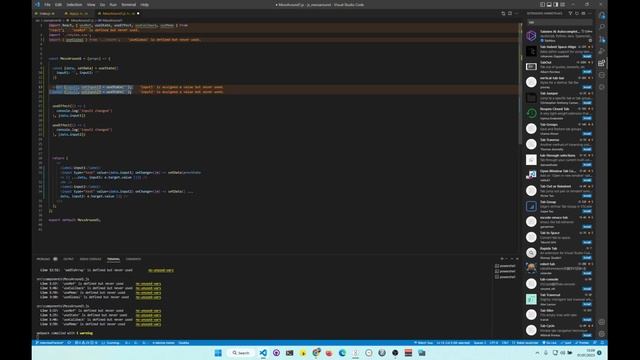Screen dimensions: 640x360
Task: Open the Manage gear in activity bar
Action: pyautogui.click(x=602, y=334)
